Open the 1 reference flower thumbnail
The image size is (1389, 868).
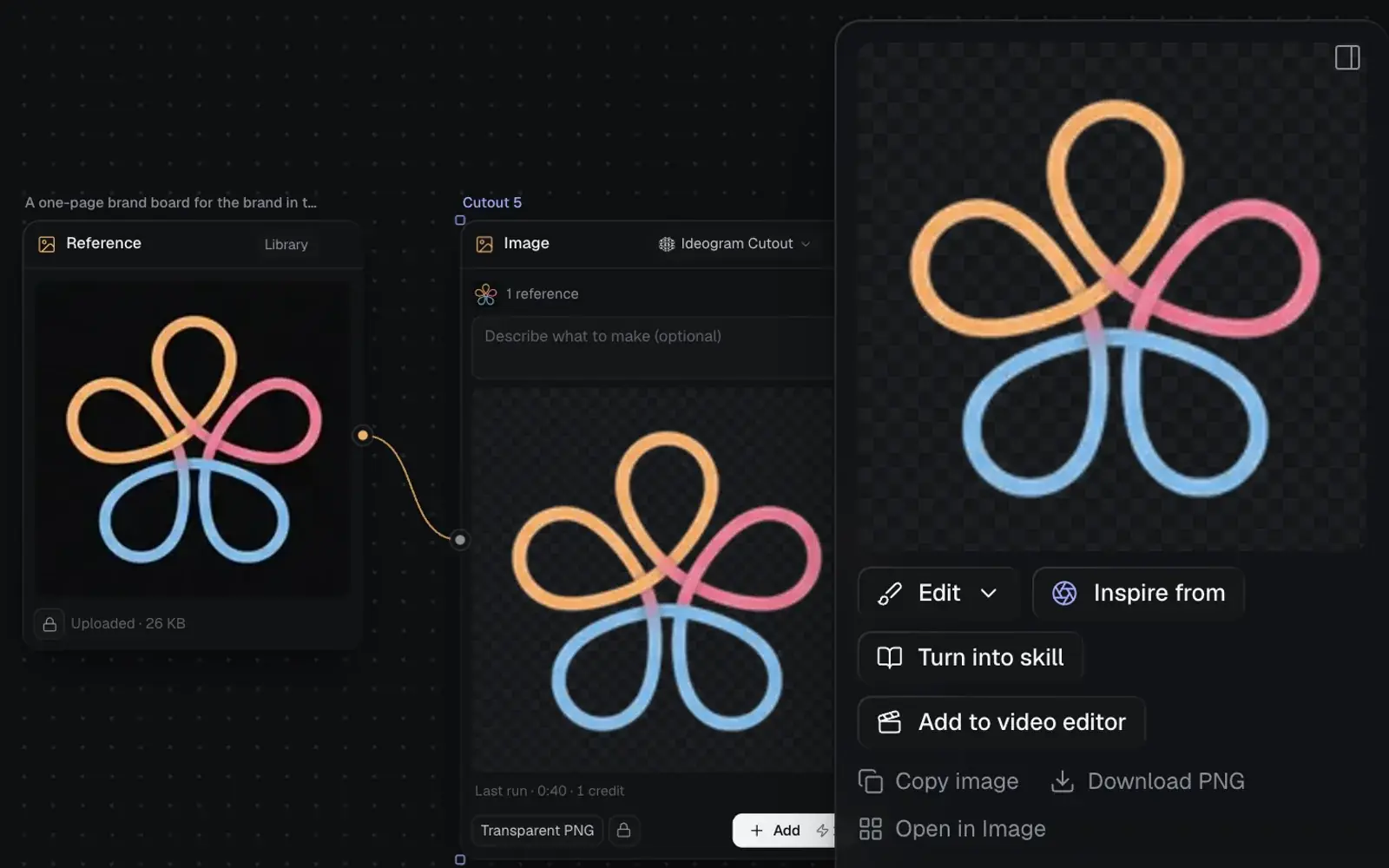coord(486,294)
